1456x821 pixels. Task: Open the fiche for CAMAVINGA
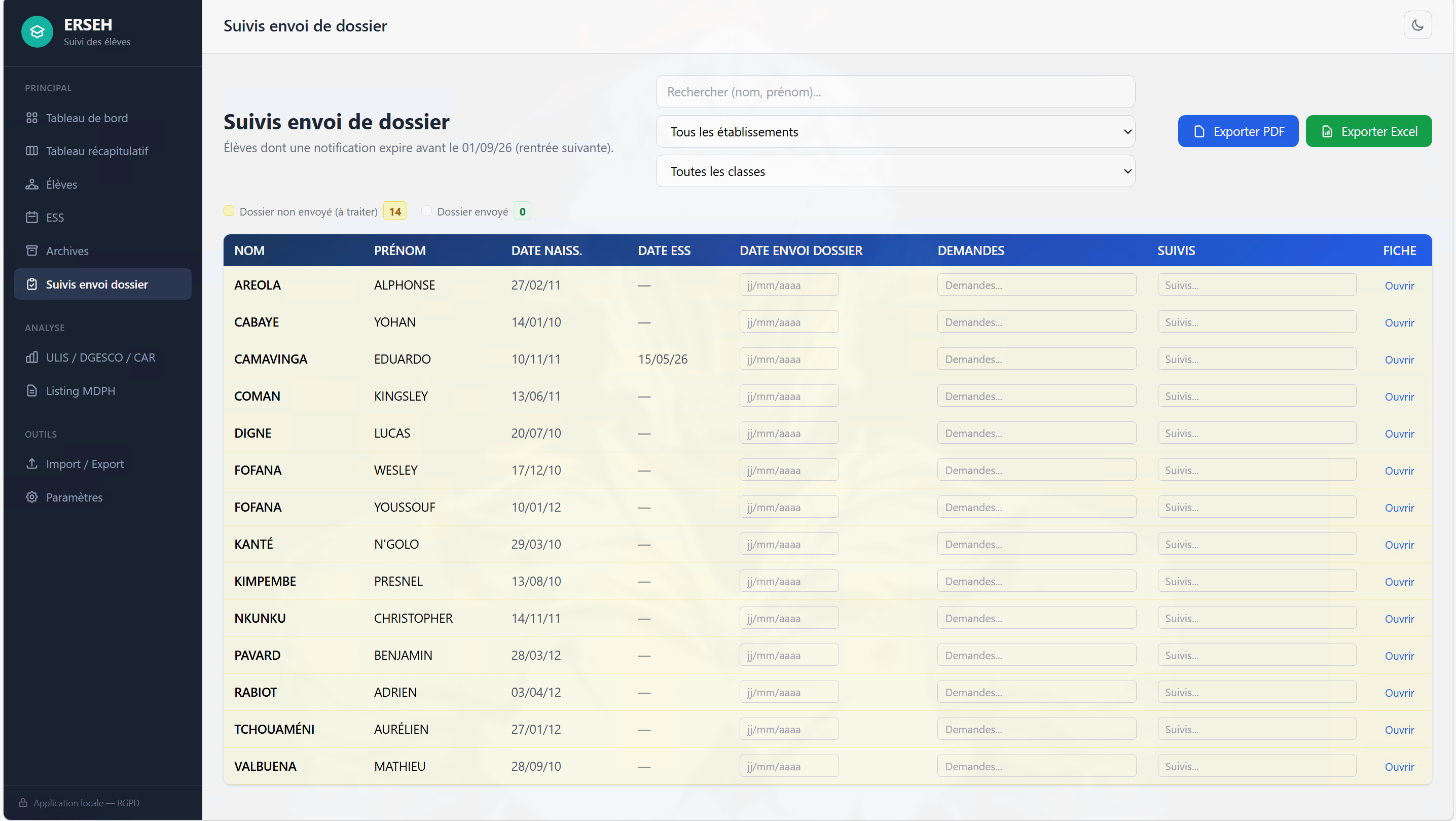click(1398, 360)
